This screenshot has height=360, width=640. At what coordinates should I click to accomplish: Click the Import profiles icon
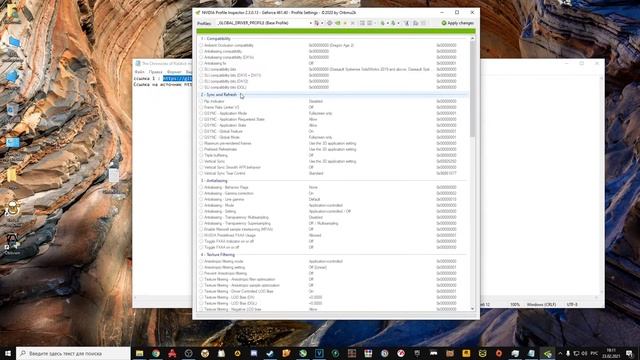[x=393, y=23]
